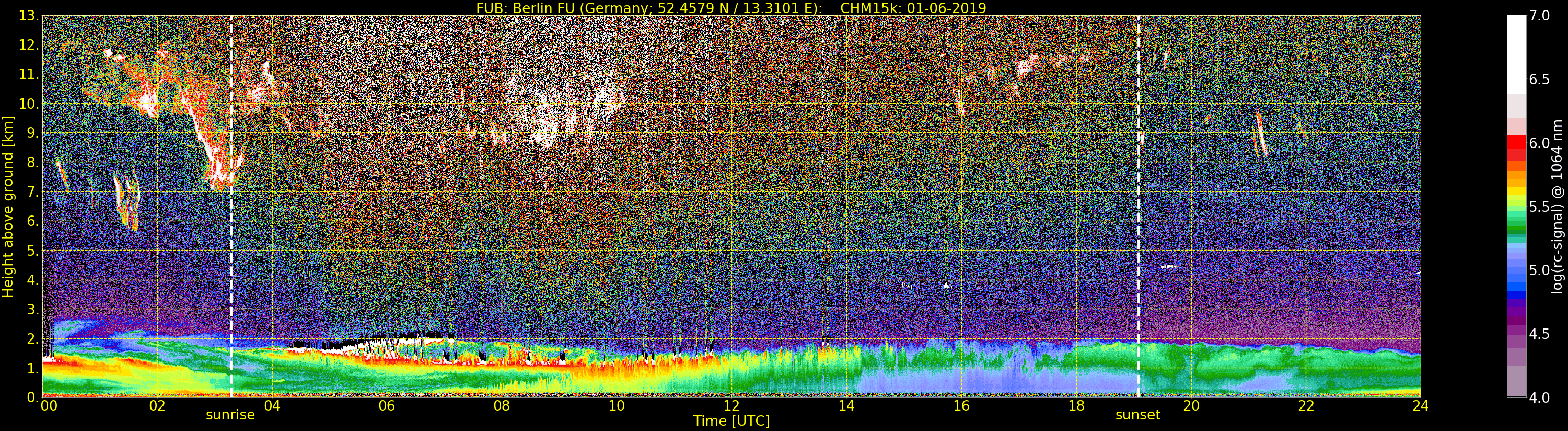Click the "sunrise" label below the time axis

tap(230, 415)
